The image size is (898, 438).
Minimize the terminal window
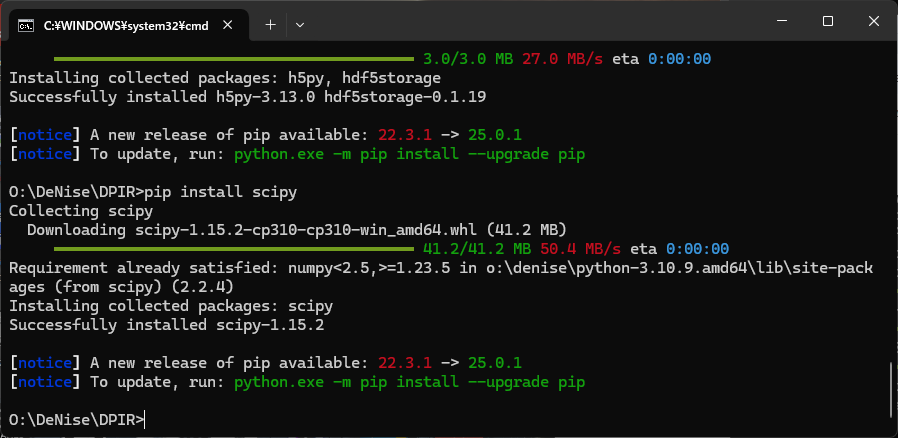[x=782, y=21]
